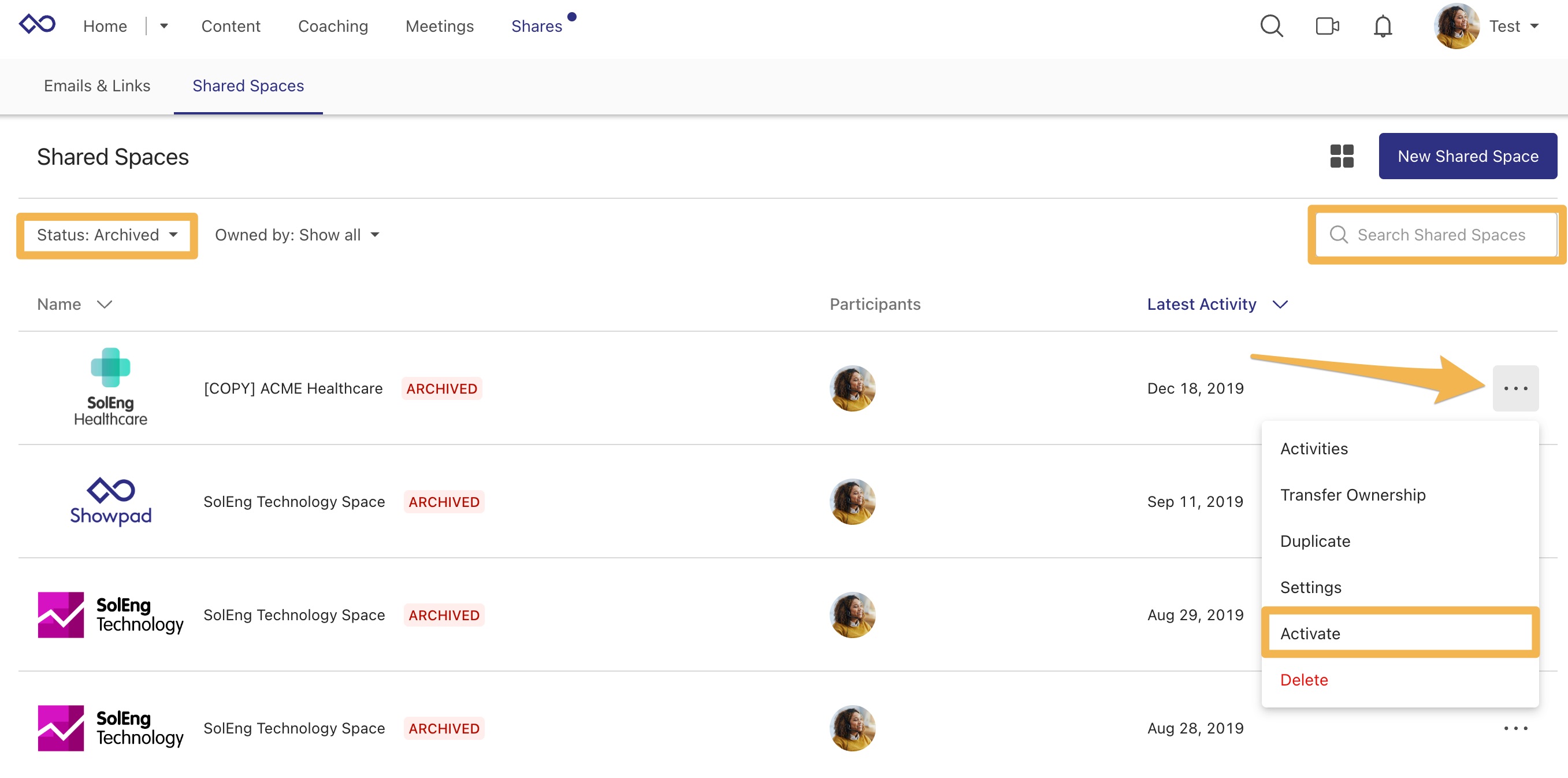The height and width of the screenshot is (778, 1568).
Task: Switch to grid view layout icon
Action: coord(1341,156)
